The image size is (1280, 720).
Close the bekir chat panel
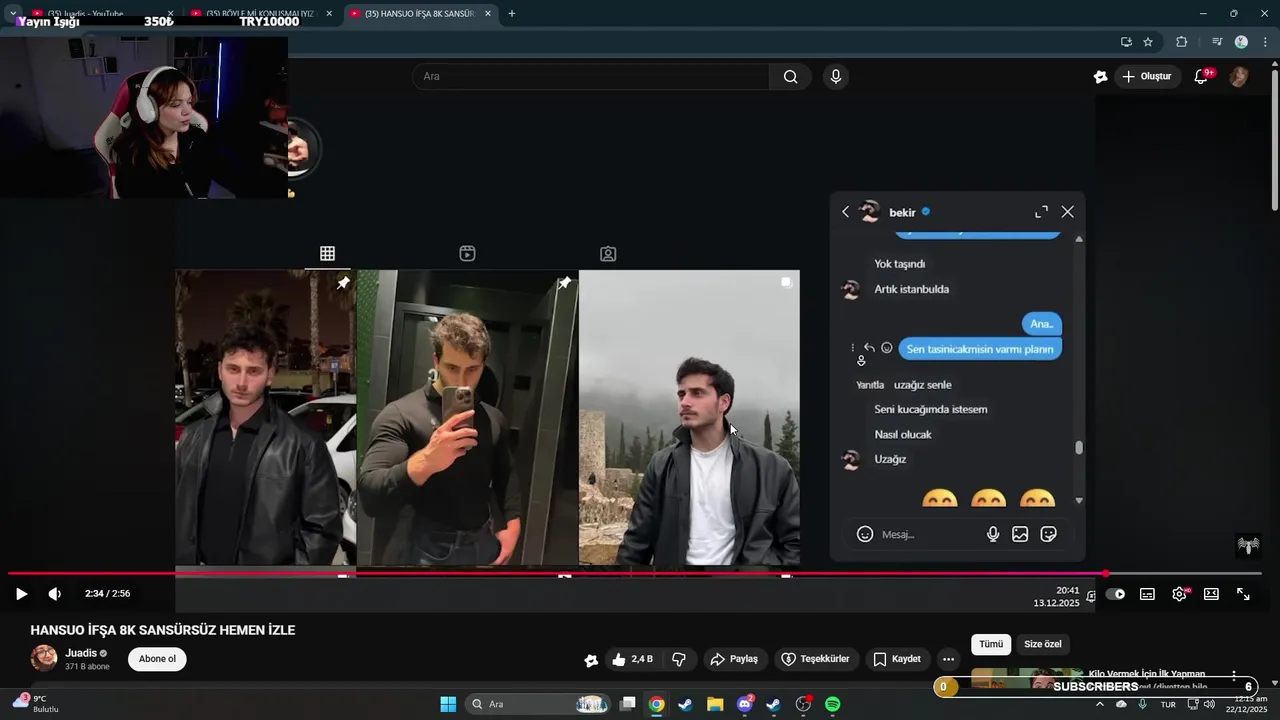(1068, 212)
